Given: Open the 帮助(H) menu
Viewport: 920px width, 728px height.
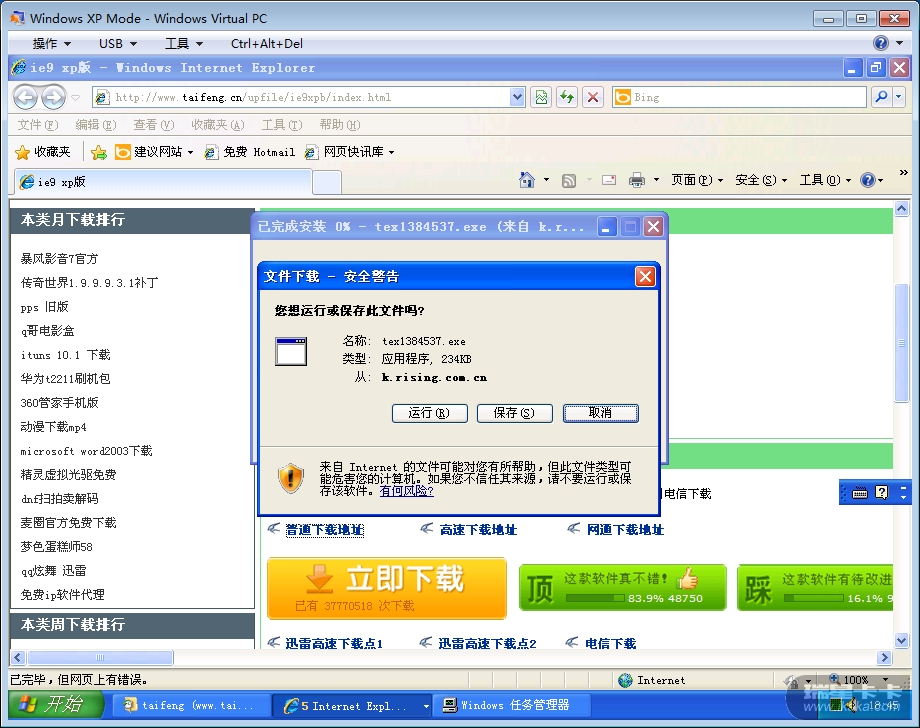Looking at the screenshot, I should click(340, 125).
